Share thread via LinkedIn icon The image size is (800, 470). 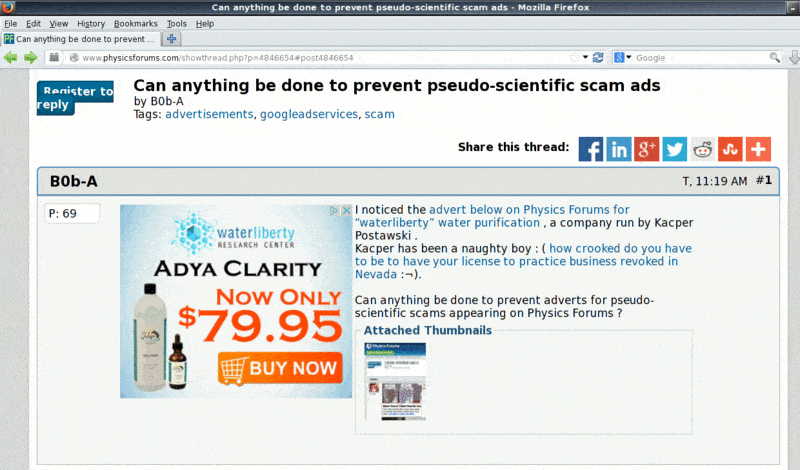619,149
